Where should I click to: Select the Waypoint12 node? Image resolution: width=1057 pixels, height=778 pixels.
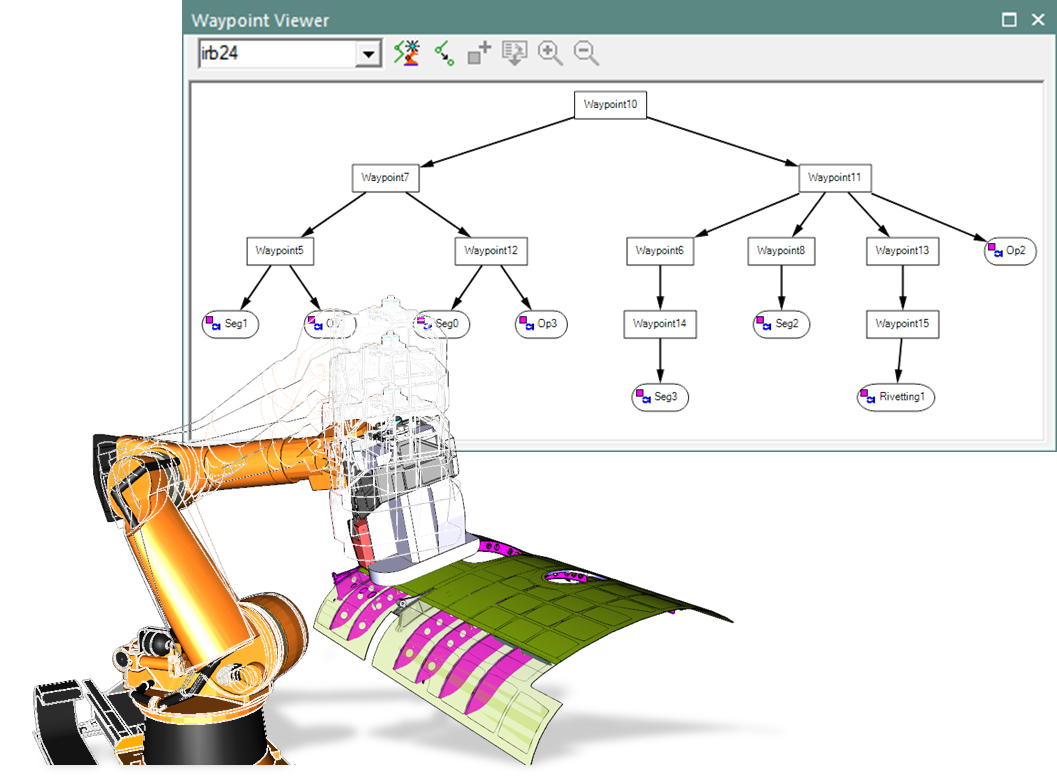pyautogui.click(x=491, y=251)
